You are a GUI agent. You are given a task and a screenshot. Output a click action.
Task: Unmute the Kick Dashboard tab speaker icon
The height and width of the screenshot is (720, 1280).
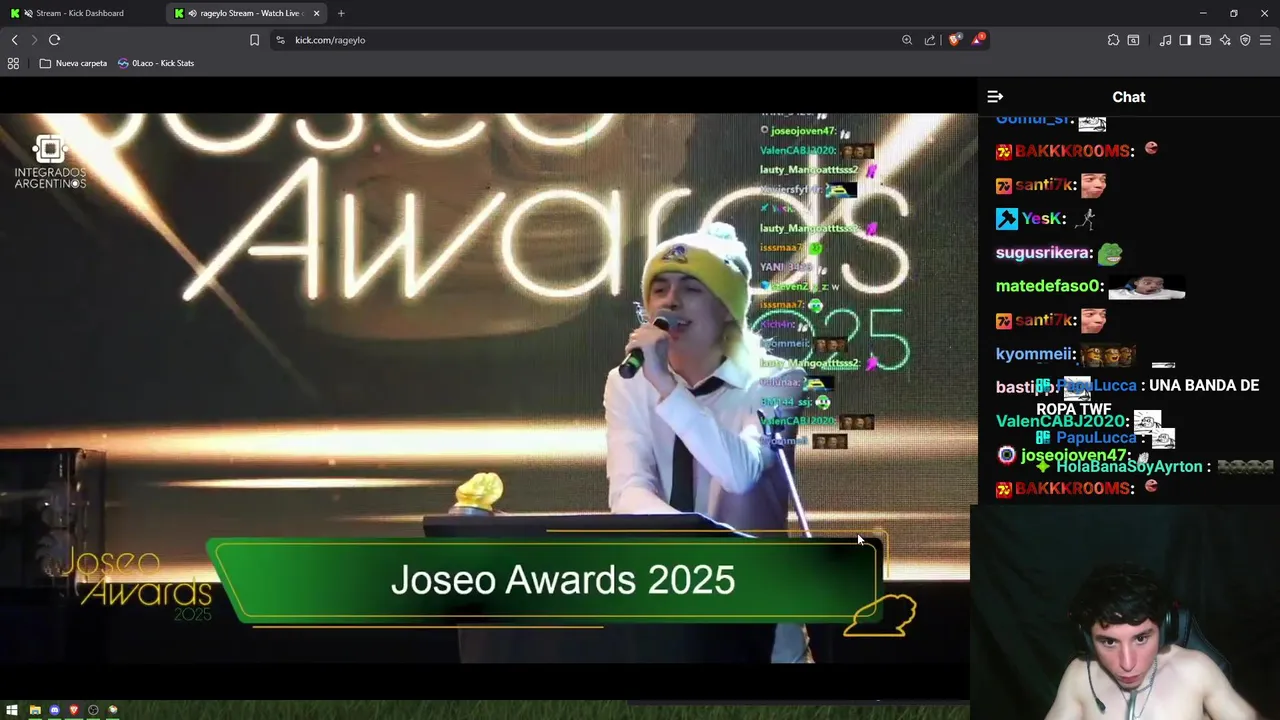click(28, 13)
